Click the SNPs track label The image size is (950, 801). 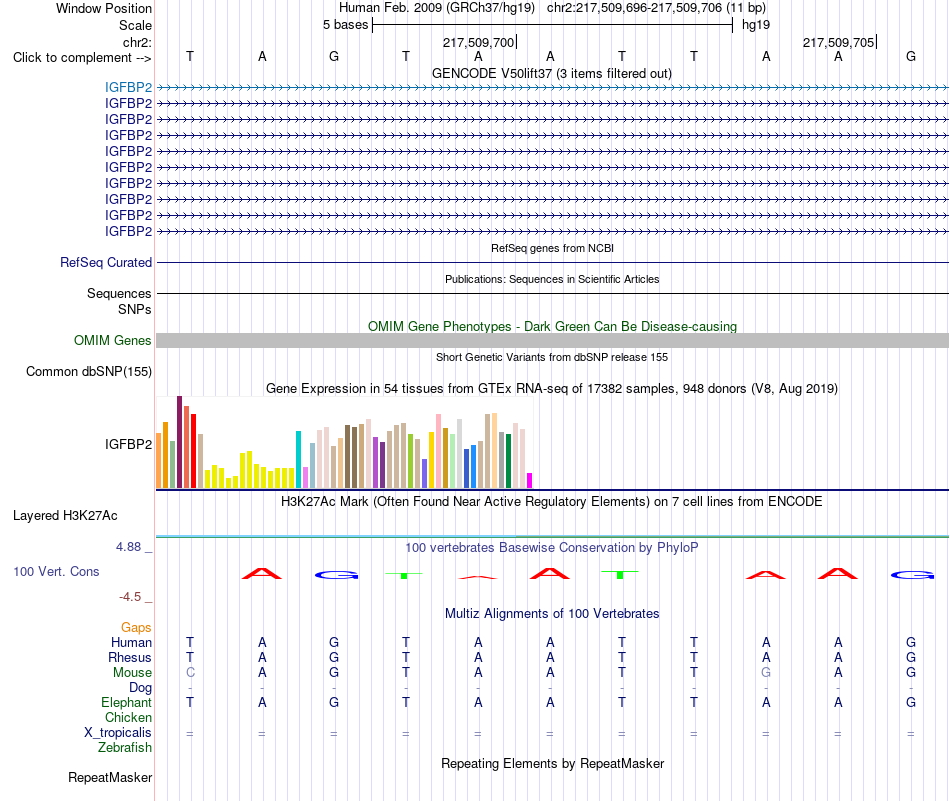coord(135,309)
